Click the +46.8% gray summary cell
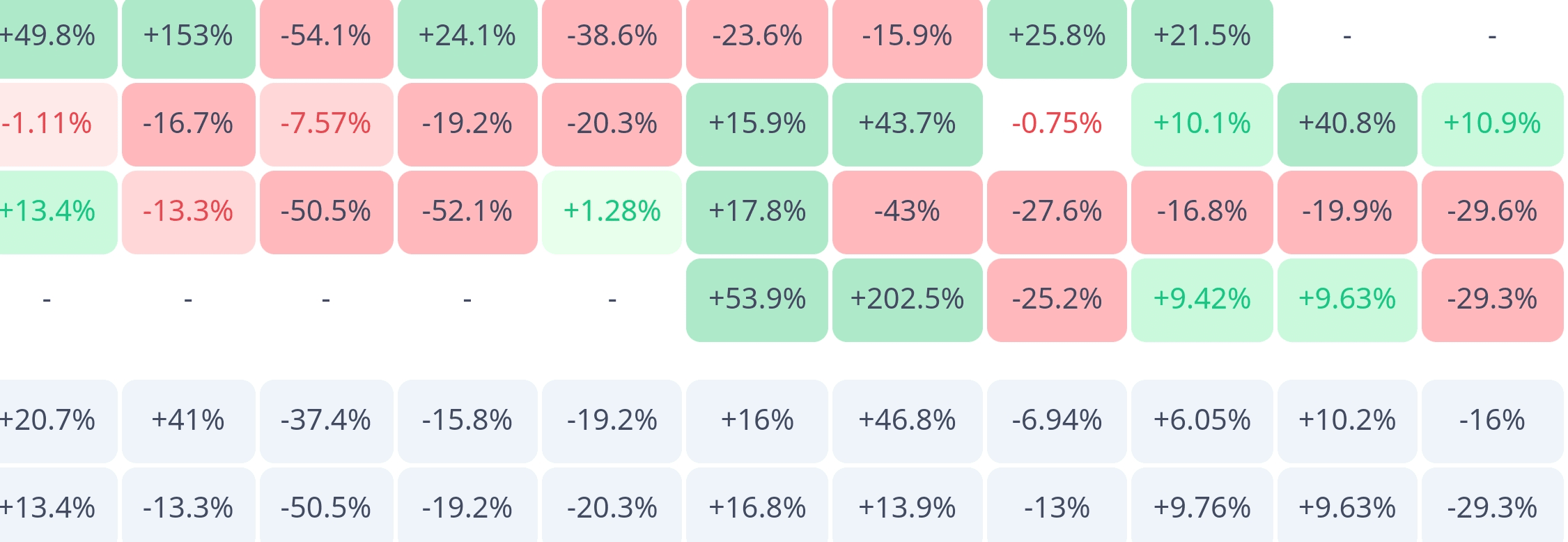Screen dimensions: 1568x542 [x=907, y=421]
